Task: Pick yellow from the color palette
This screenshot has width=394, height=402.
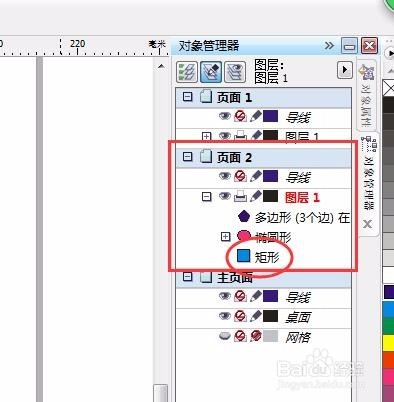Action: (388, 343)
